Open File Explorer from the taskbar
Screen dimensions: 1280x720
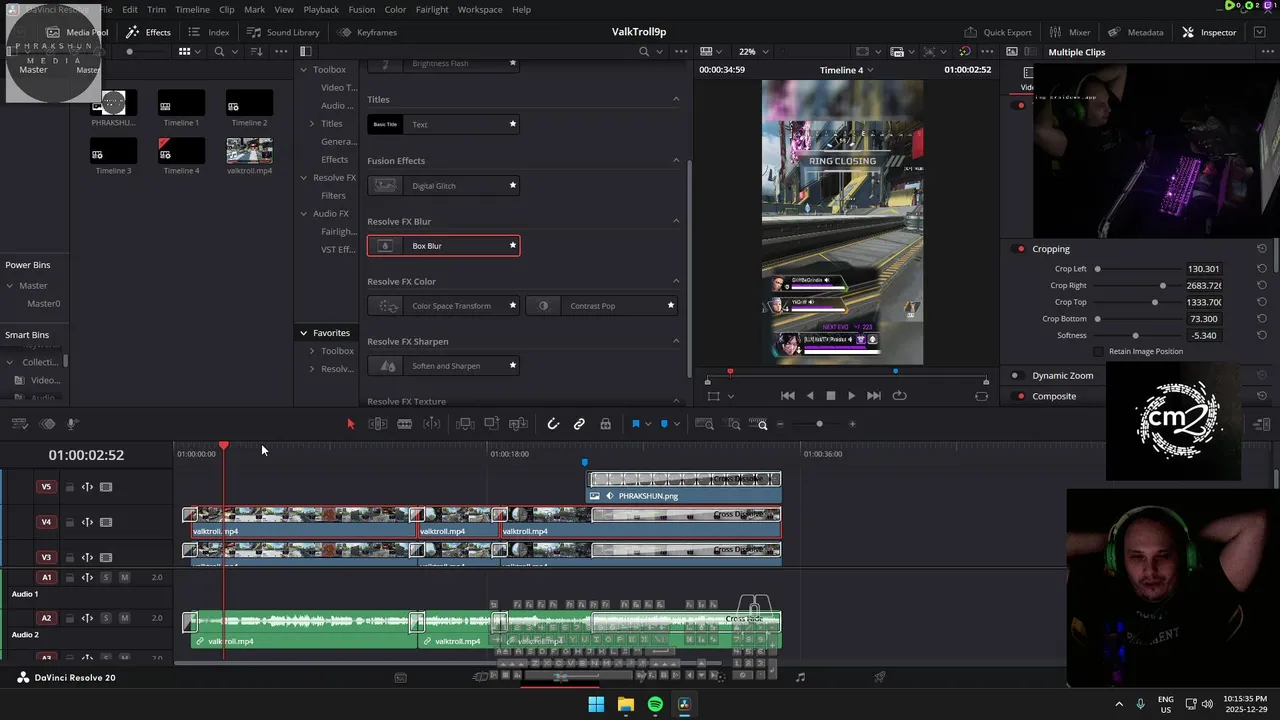coord(625,704)
